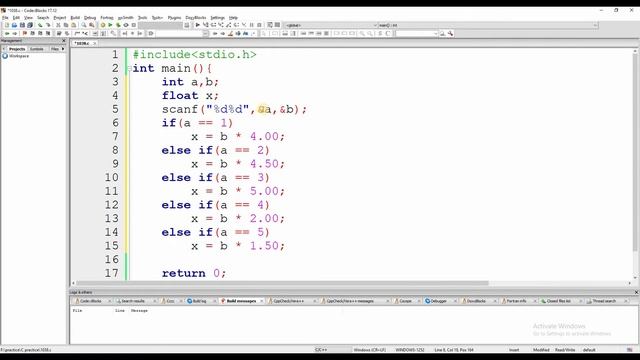The width and height of the screenshot is (640, 360).
Task: Click the Toggle bookmark flag icon
Action: point(24,33)
